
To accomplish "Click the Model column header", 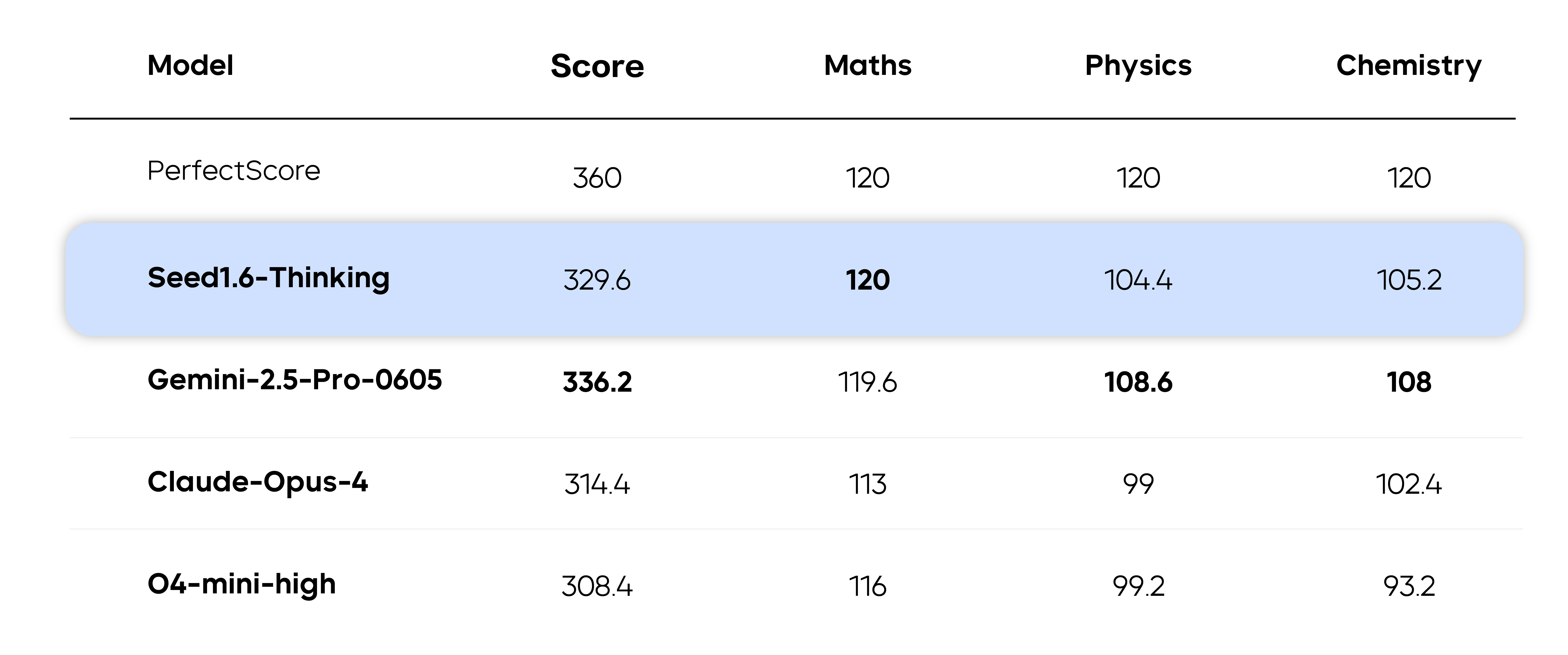I will click(190, 65).
